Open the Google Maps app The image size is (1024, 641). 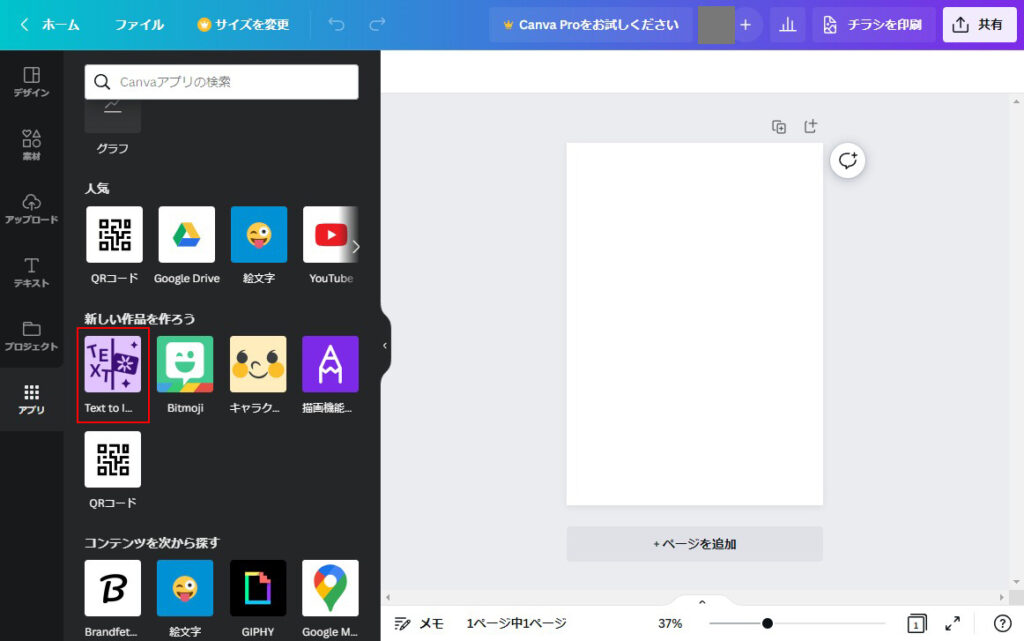(330, 599)
